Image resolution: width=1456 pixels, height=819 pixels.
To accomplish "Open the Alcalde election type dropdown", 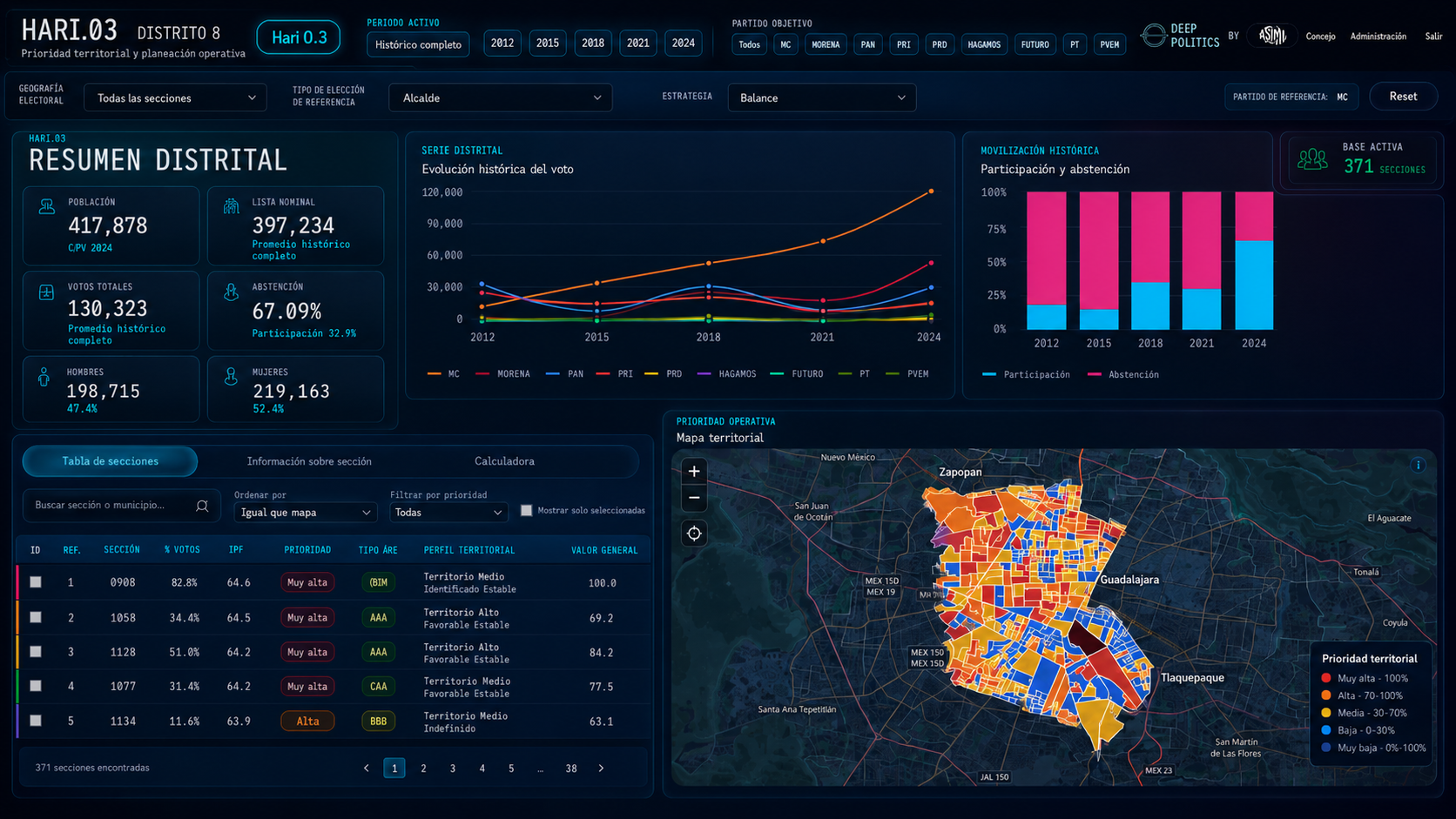I will coord(501,98).
